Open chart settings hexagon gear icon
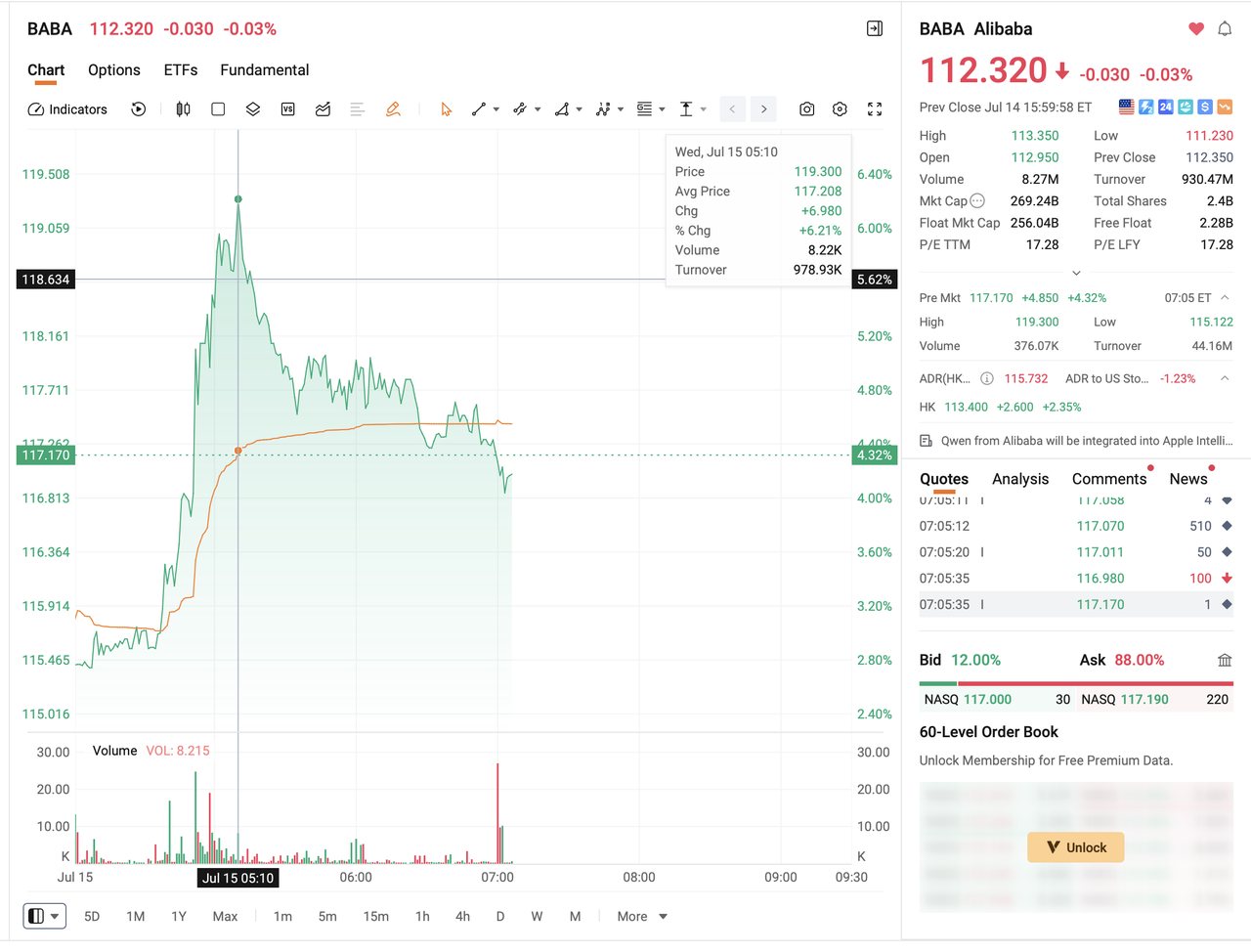1251x952 pixels. point(840,109)
